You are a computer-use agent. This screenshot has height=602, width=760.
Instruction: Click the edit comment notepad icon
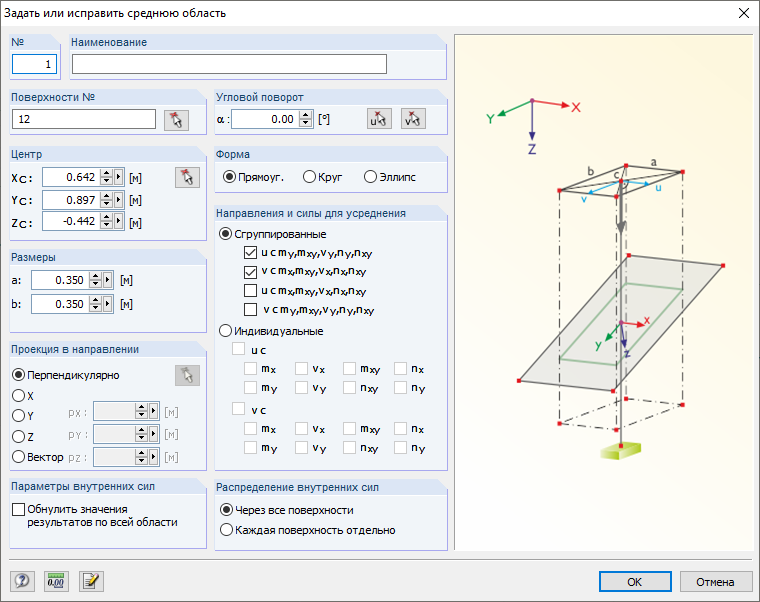tap(91, 581)
